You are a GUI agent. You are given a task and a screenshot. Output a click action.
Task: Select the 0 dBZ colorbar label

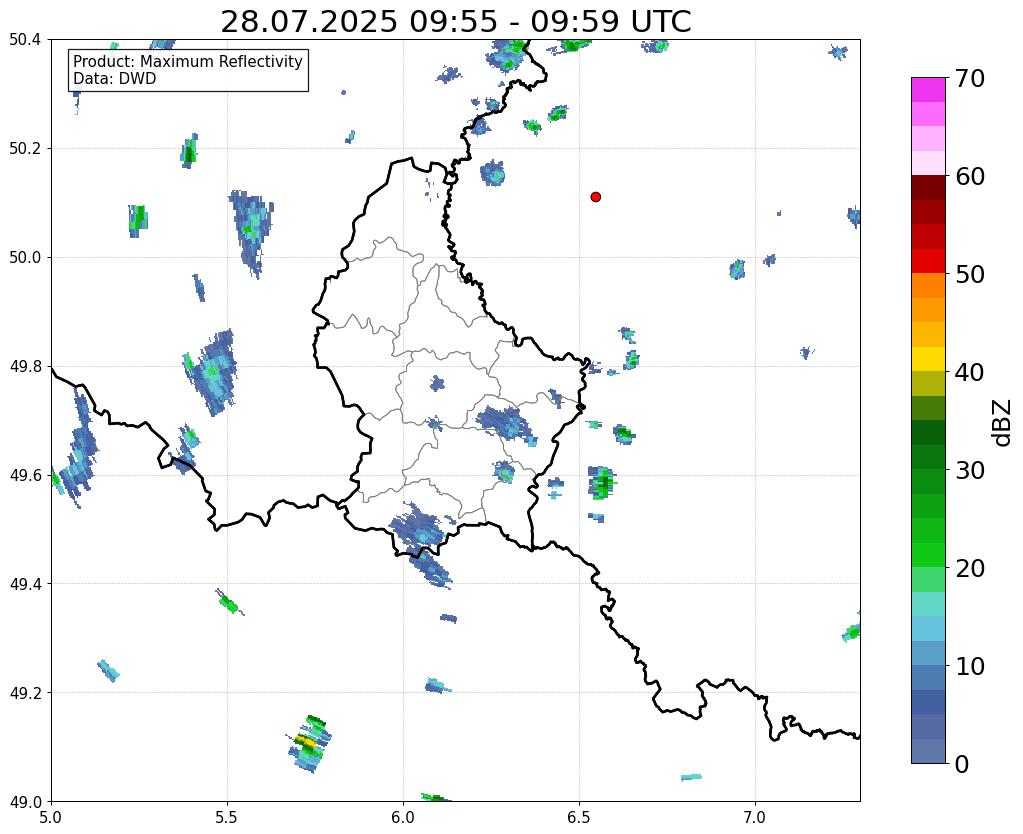962,764
